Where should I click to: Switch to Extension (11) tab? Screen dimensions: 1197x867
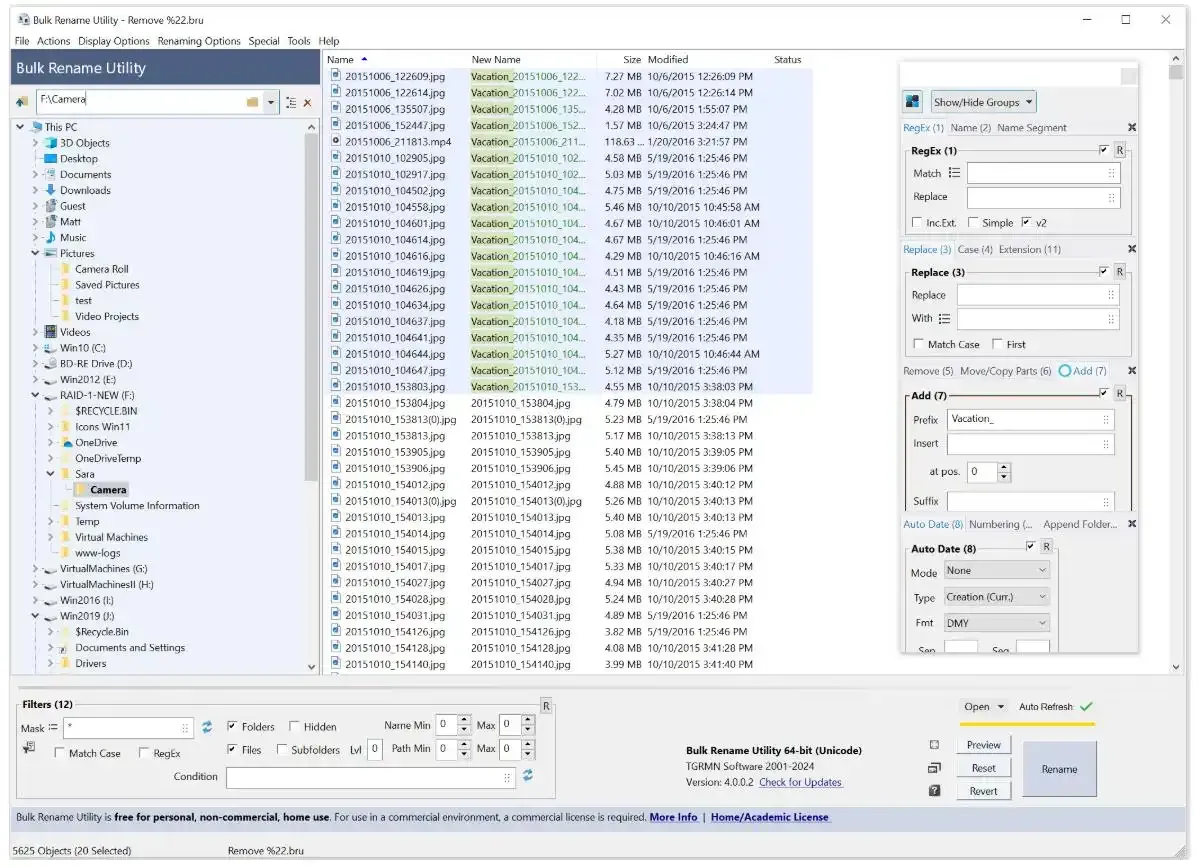(1030, 250)
